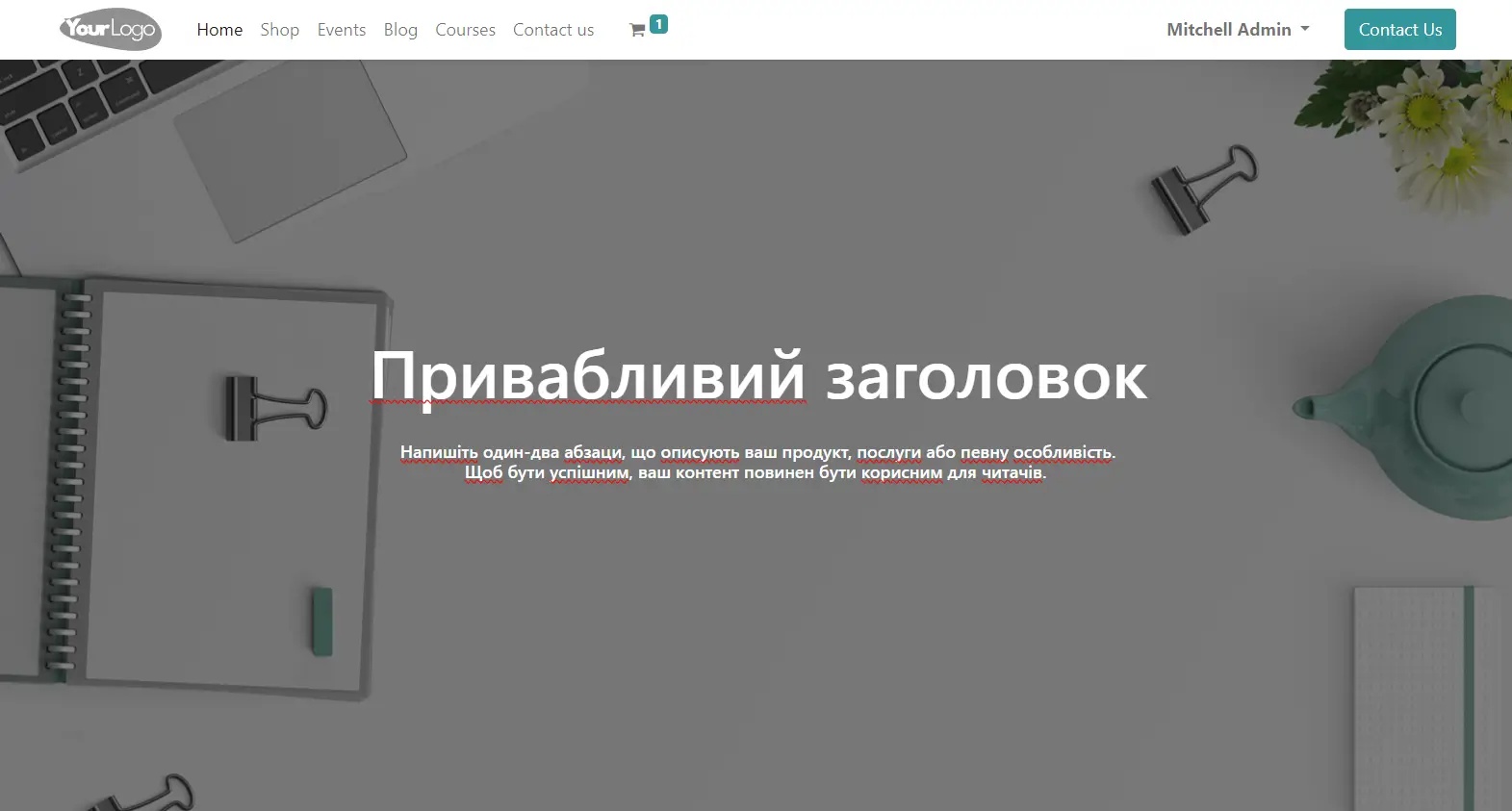Screen dimensions: 1512x811
Task: Open the shopping cart icon
Action: click(x=637, y=31)
